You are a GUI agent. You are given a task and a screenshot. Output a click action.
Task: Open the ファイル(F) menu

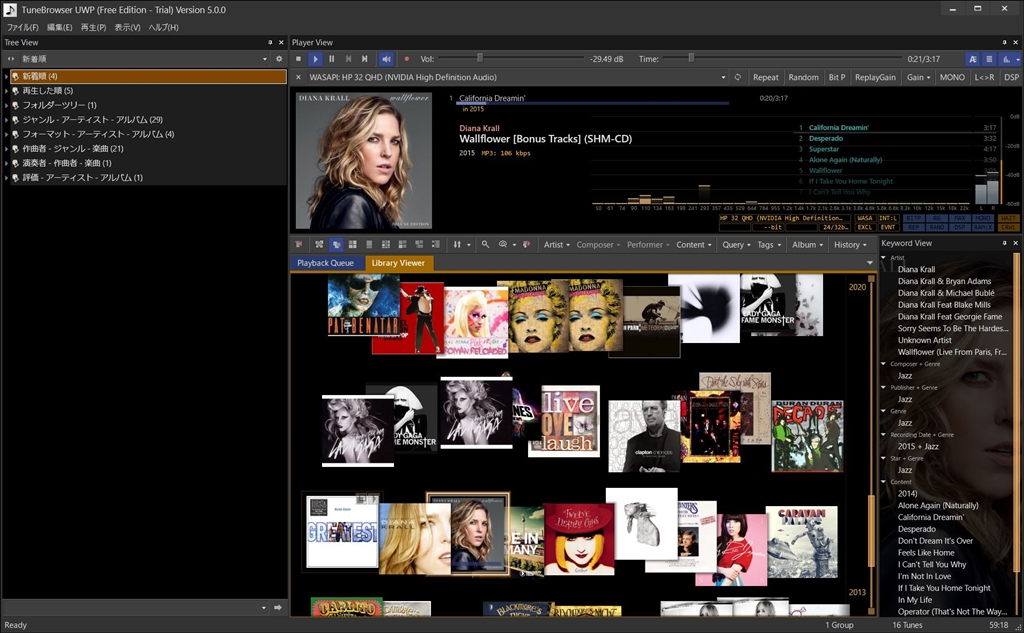[x=22, y=27]
